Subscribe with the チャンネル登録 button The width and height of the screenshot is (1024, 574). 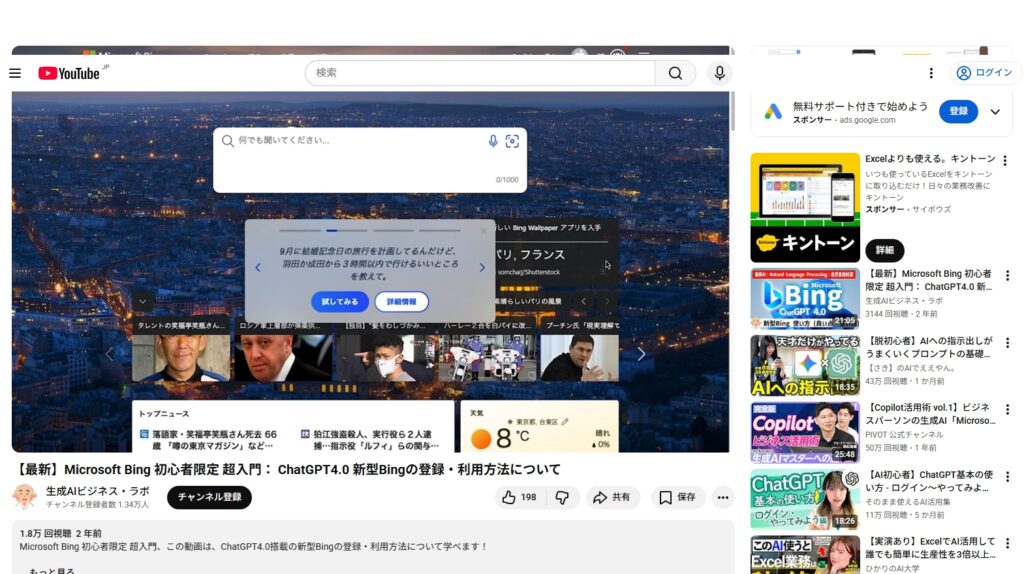point(209,497)
